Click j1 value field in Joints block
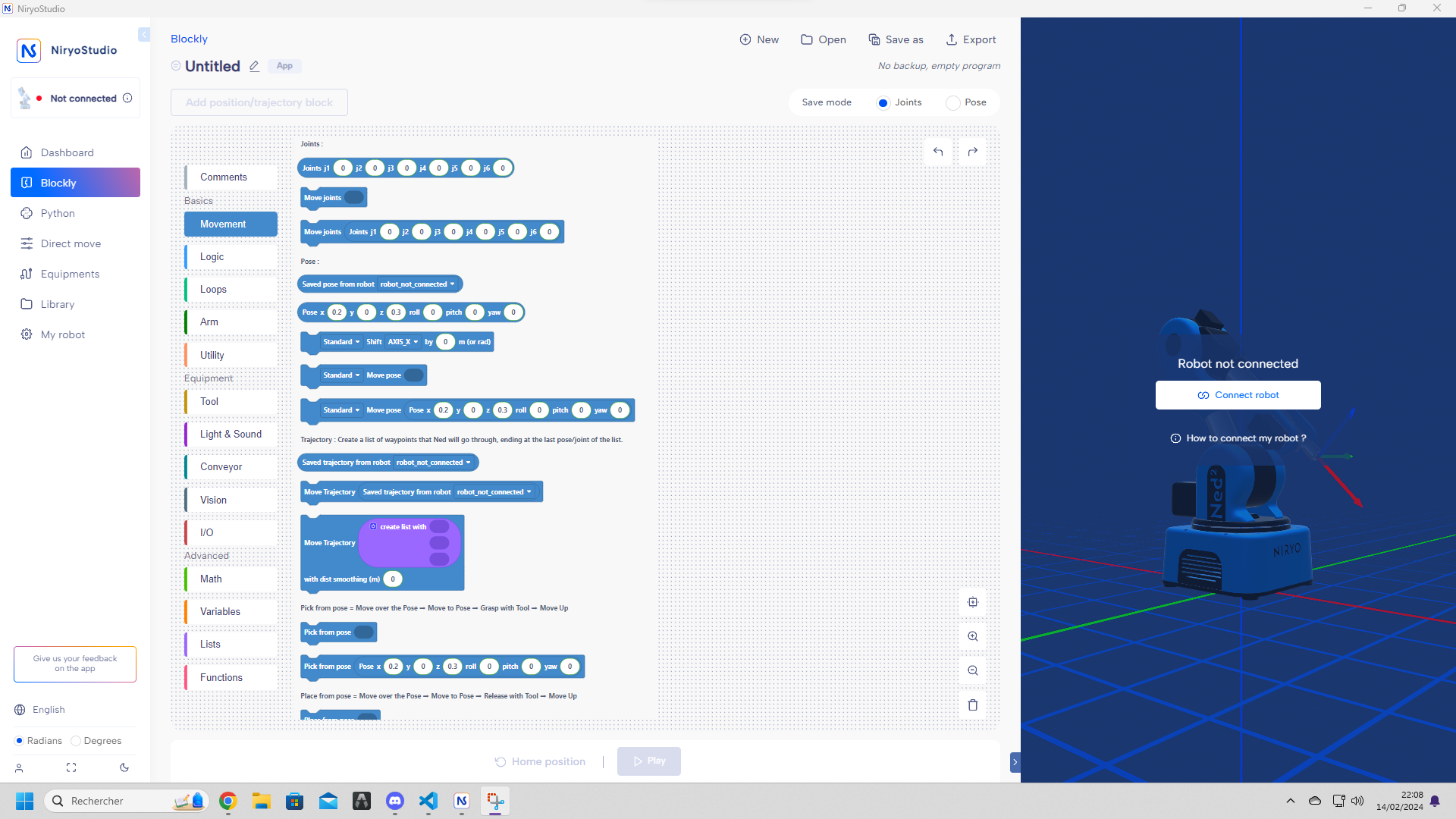This screenshot has width=1456, height=819. click(x=343, y=168)
